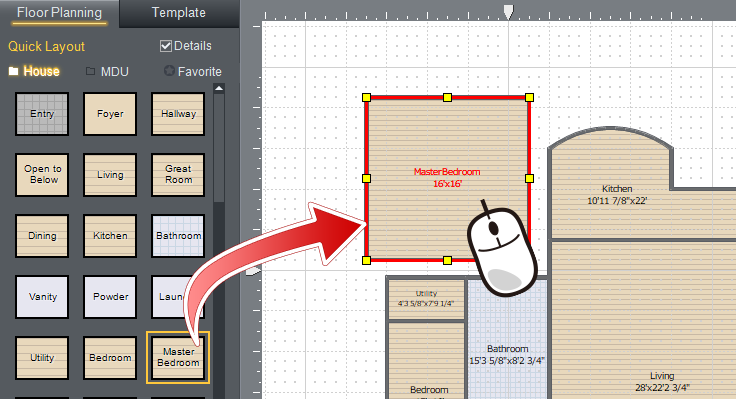
Task: Choose the Hallway layout tile
Action: click(x=178, y=114)
